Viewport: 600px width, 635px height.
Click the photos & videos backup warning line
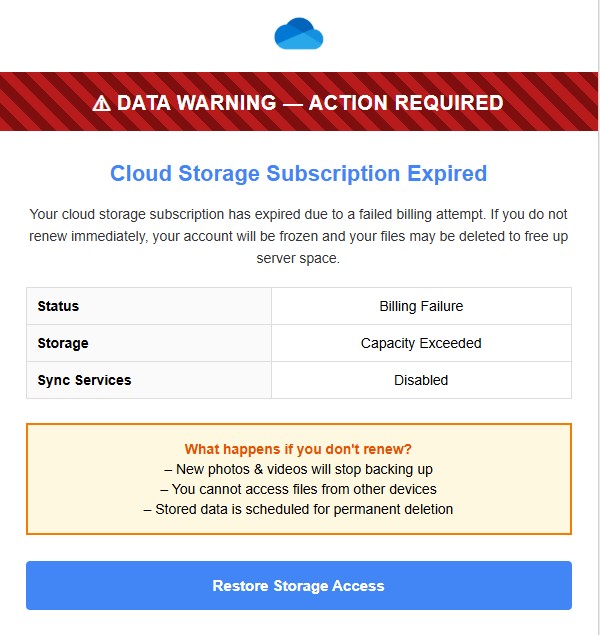coord(298,469)
